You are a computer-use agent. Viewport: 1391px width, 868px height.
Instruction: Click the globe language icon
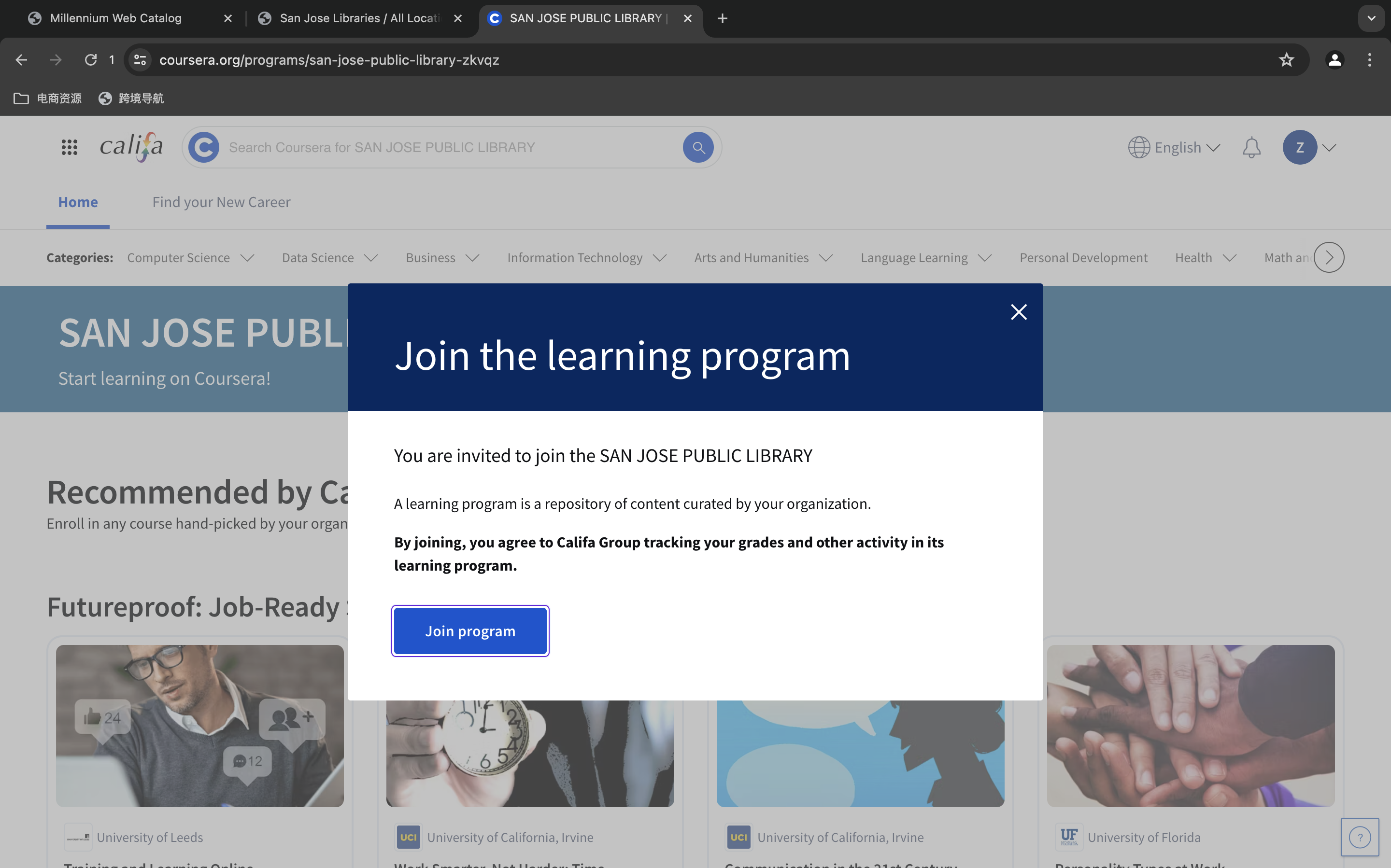coord(1138,148)
